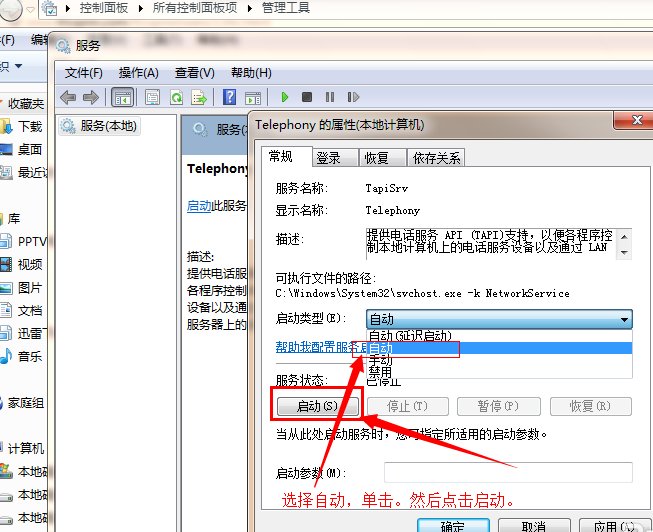Click 所有控制面板项 in address breadcrumb
Viewport: 653px width, 532px height.
(x=194, y=7)
